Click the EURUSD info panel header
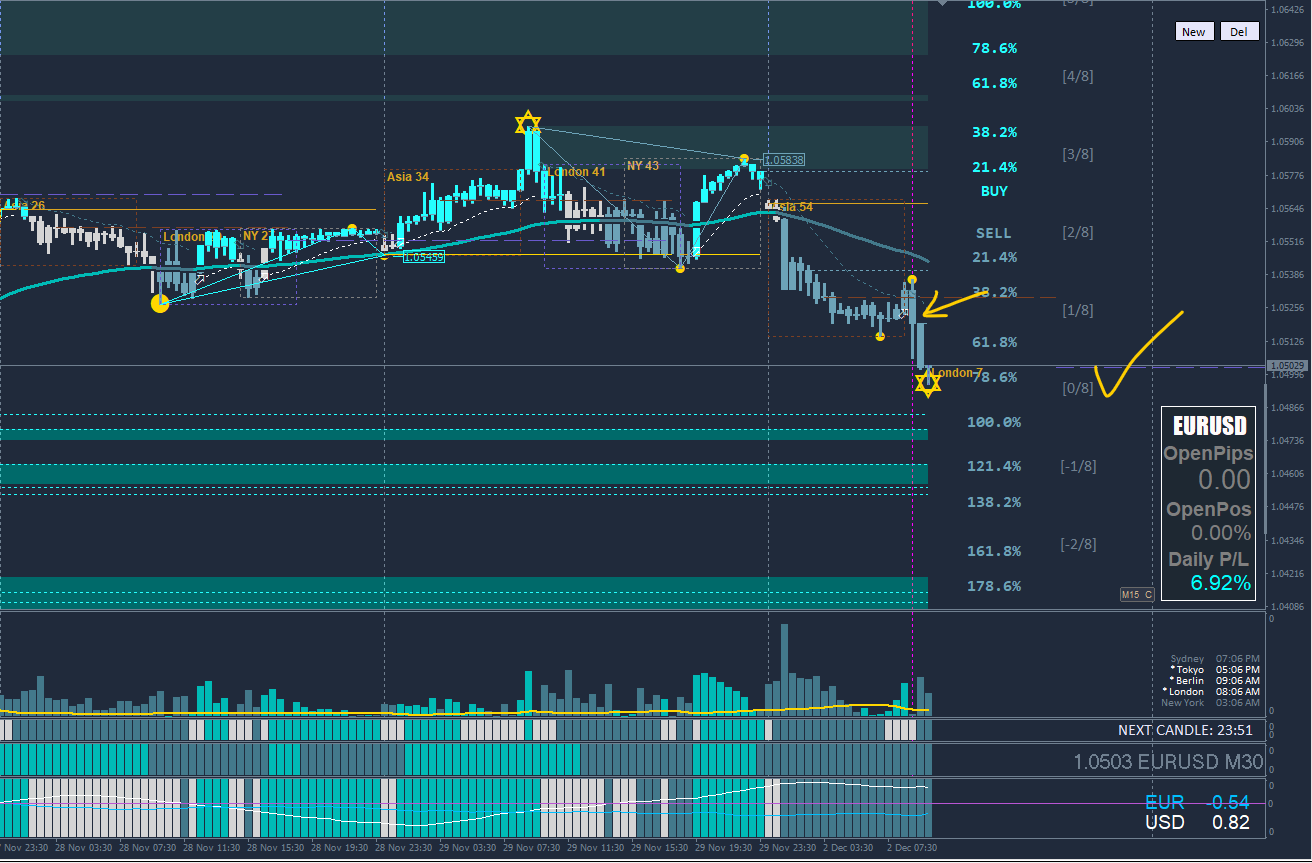 tap(1210, 426)
